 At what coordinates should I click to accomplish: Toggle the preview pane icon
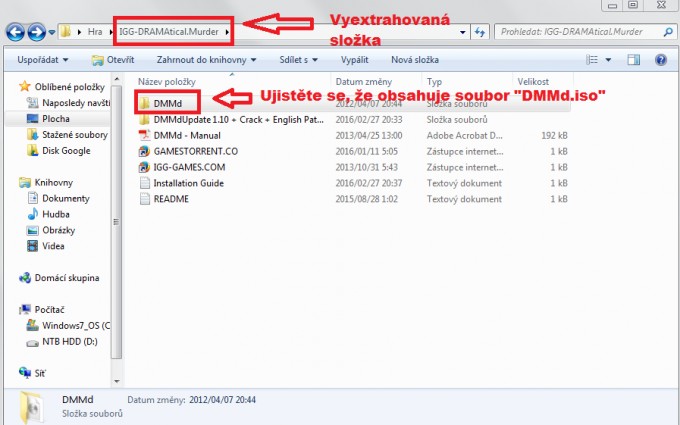pos(634,60)
